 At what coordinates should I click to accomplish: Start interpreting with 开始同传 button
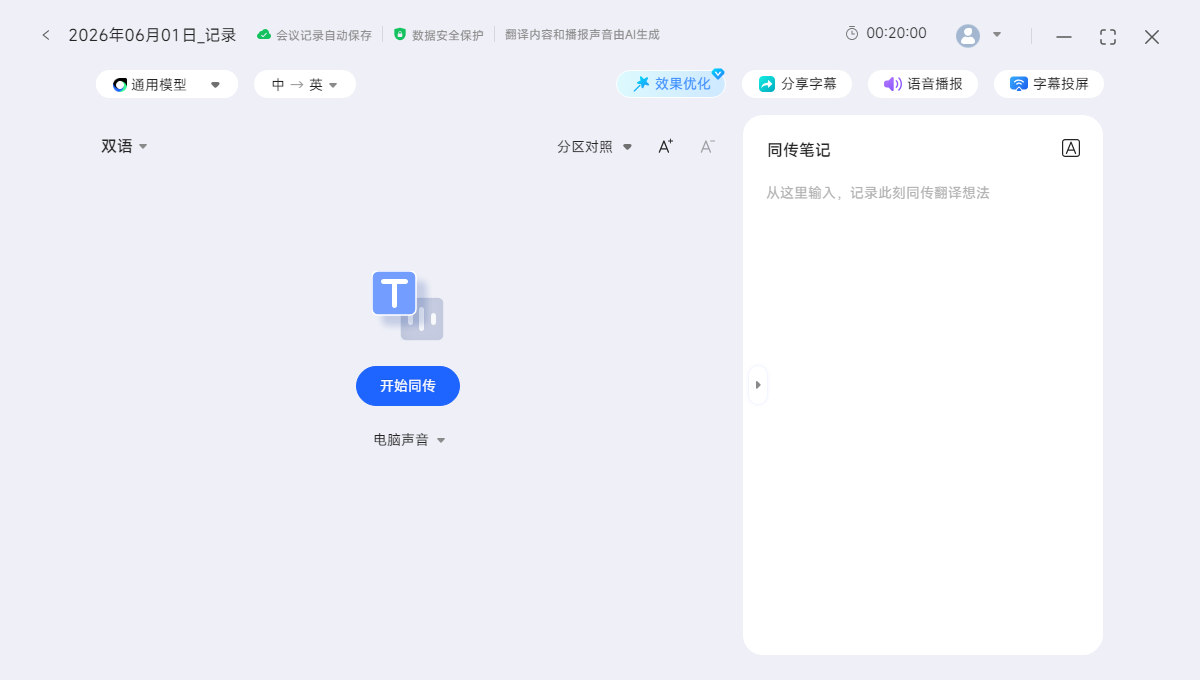coord(408,386)
